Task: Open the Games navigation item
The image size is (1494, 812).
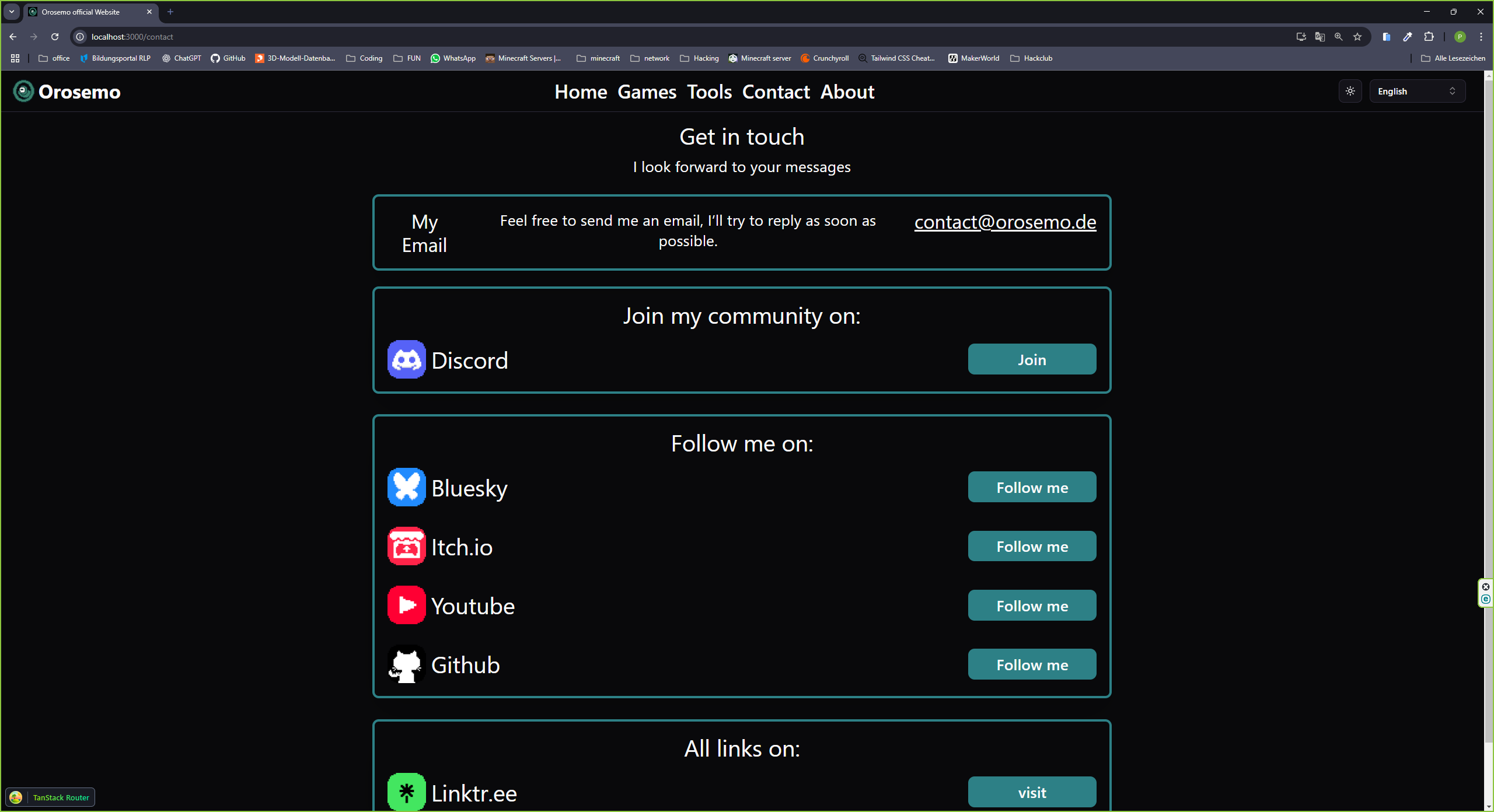Action: (647, 92)
